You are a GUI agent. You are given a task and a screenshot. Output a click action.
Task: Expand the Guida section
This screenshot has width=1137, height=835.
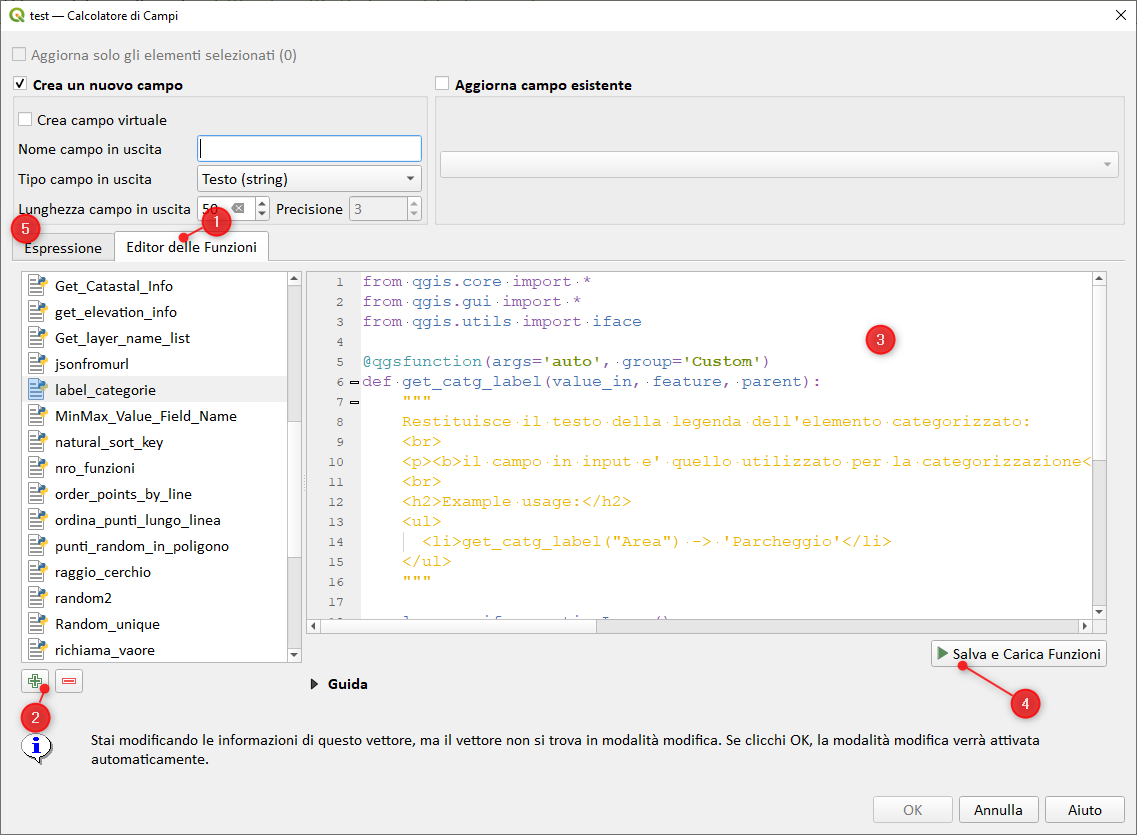tap(315, 684)
